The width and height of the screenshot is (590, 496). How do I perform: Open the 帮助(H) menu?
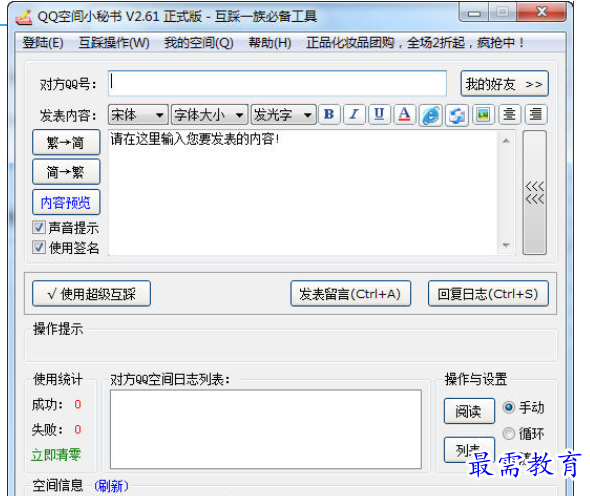pos(270,43)
